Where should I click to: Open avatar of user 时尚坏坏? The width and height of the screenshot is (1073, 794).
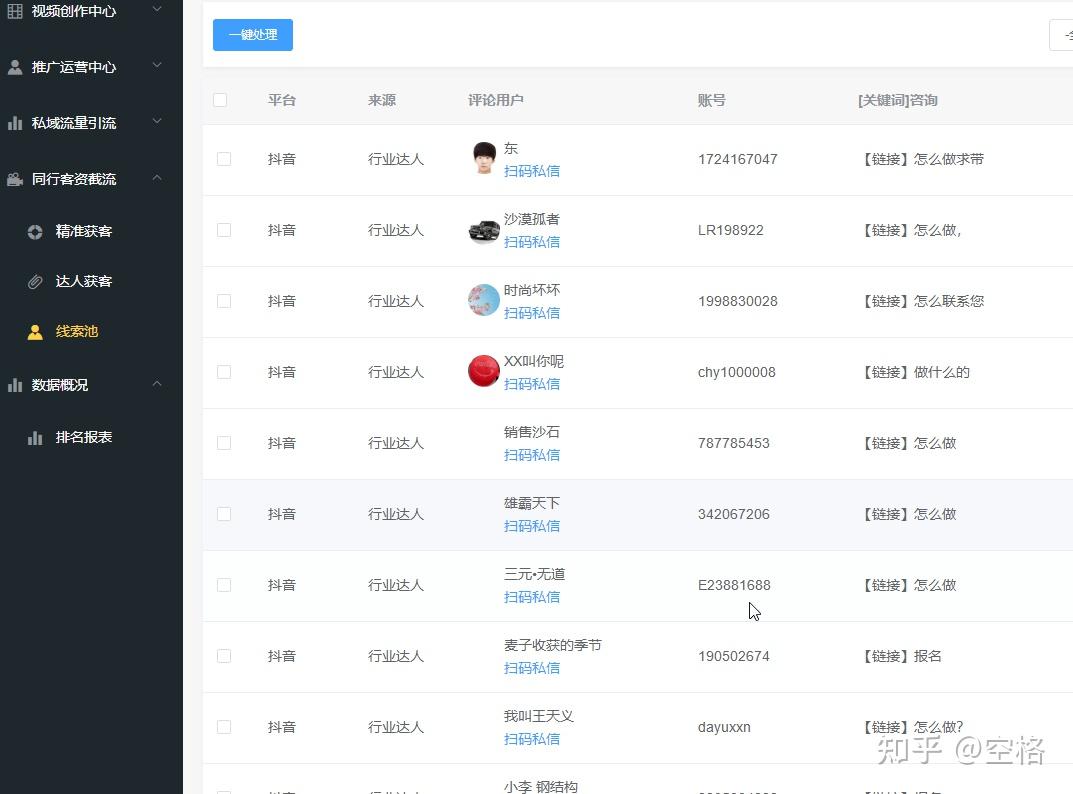pyautogui.click(x=484, y=300)
